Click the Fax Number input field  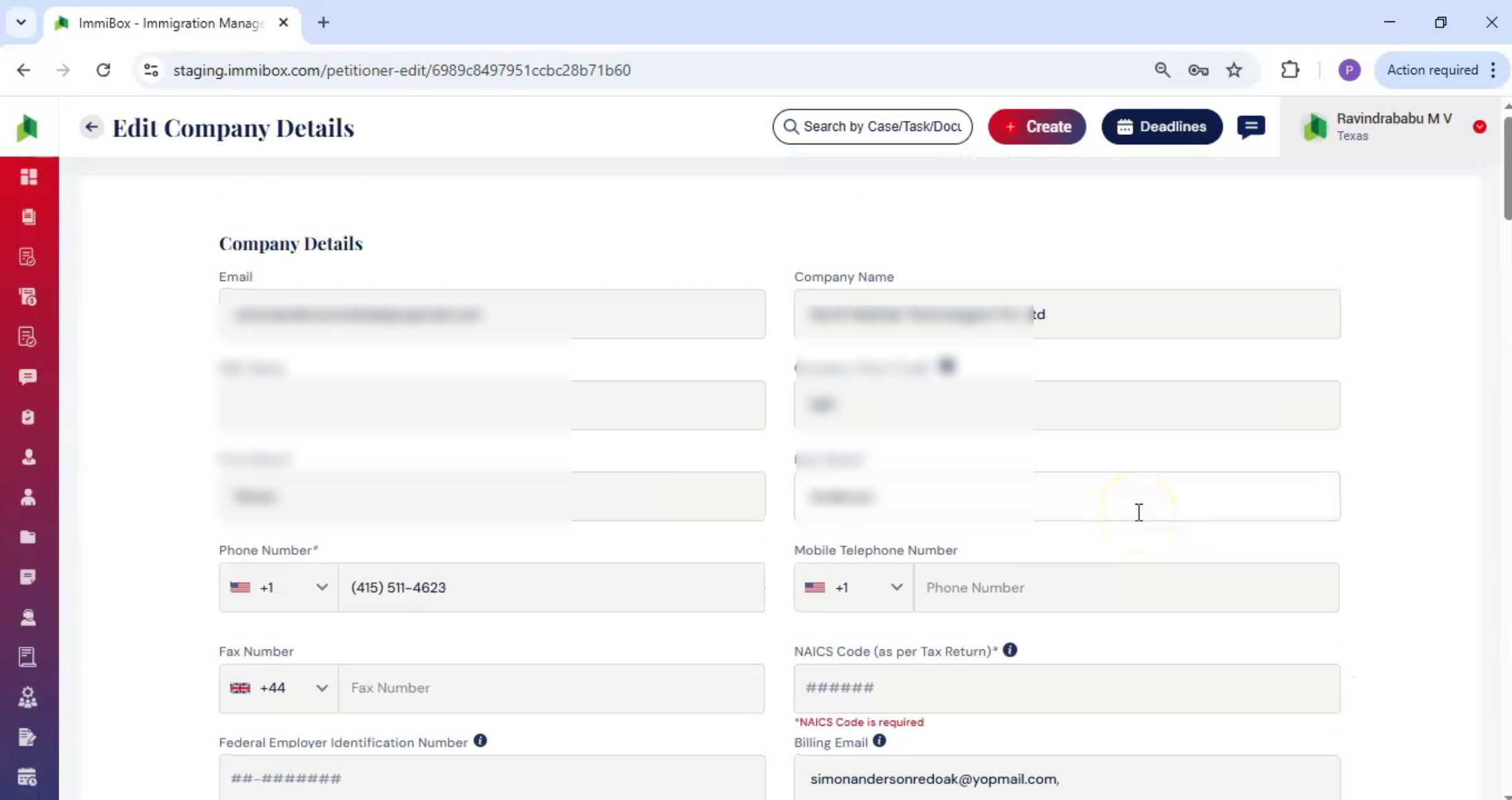click(551, 688)
